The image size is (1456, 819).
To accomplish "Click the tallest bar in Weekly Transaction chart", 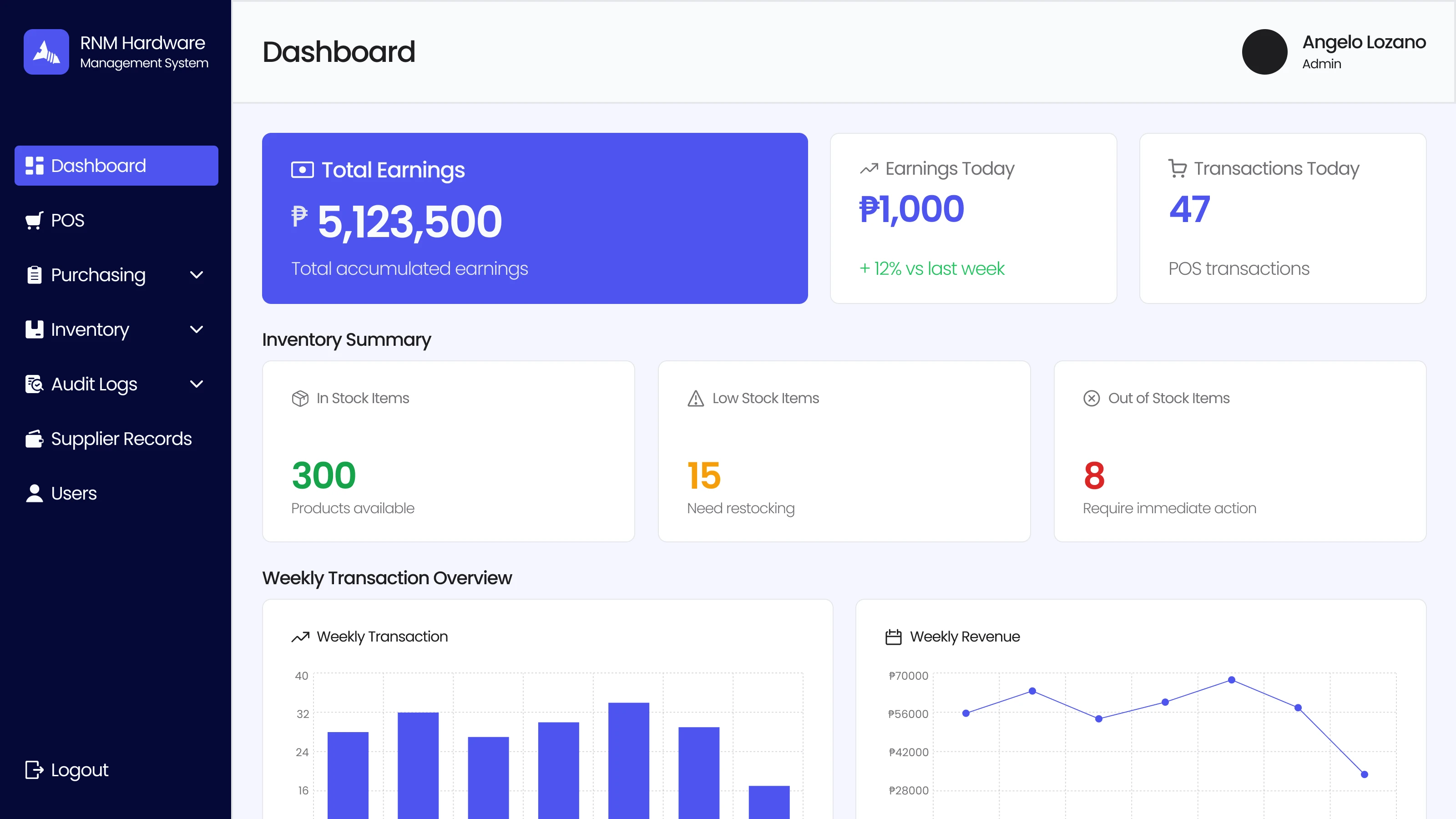I will coord(628,760).
